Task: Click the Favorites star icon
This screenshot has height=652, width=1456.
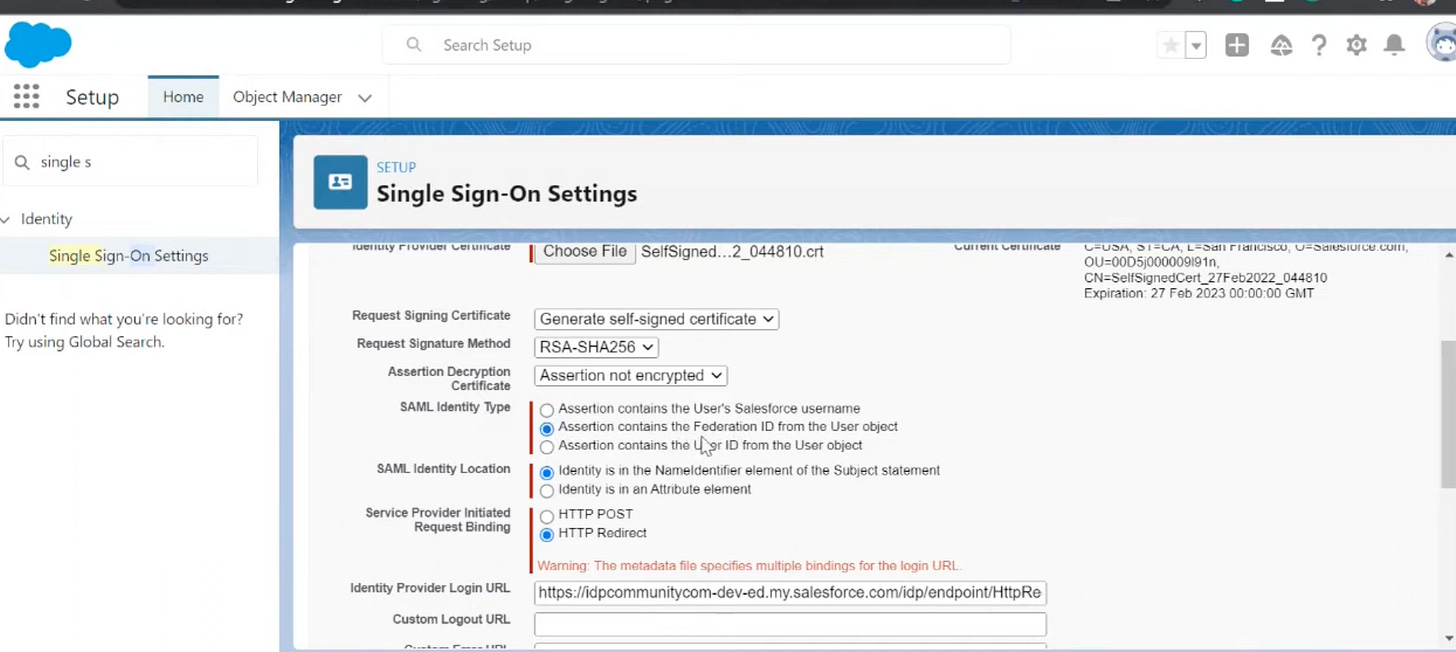Action: (1170, 45)
